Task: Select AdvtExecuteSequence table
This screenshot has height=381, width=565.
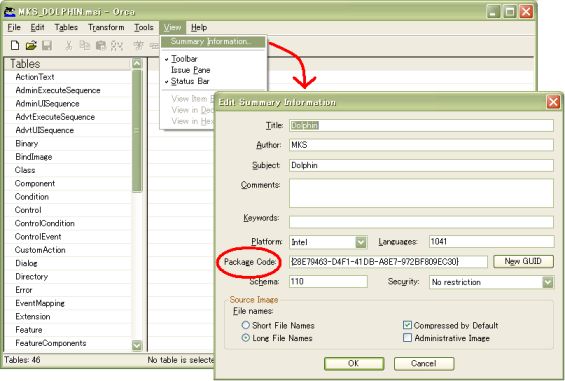Action: click(x=55, y=117)
